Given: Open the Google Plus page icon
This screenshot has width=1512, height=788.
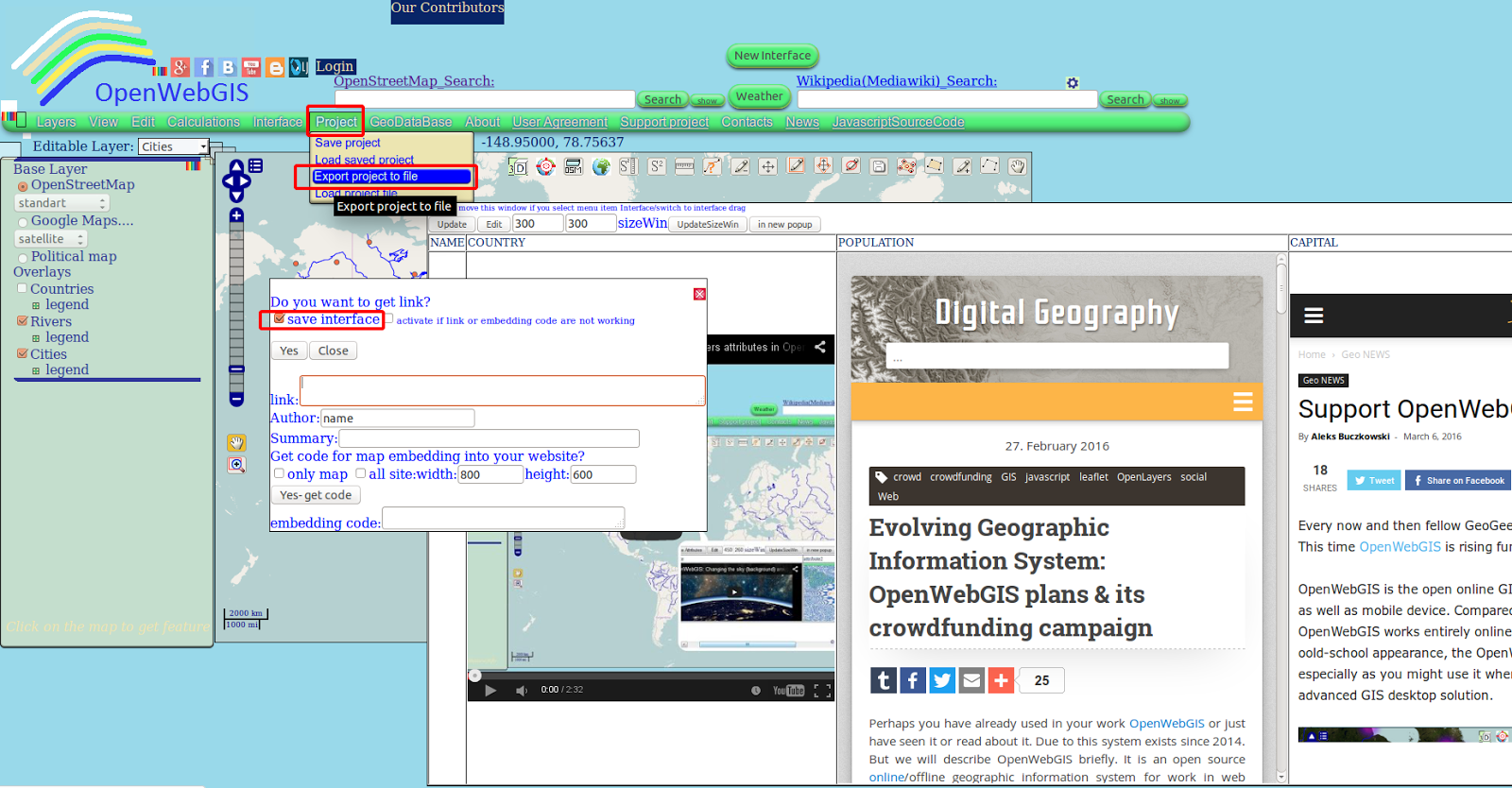Looking at the screenshot, I should [180, 67].
